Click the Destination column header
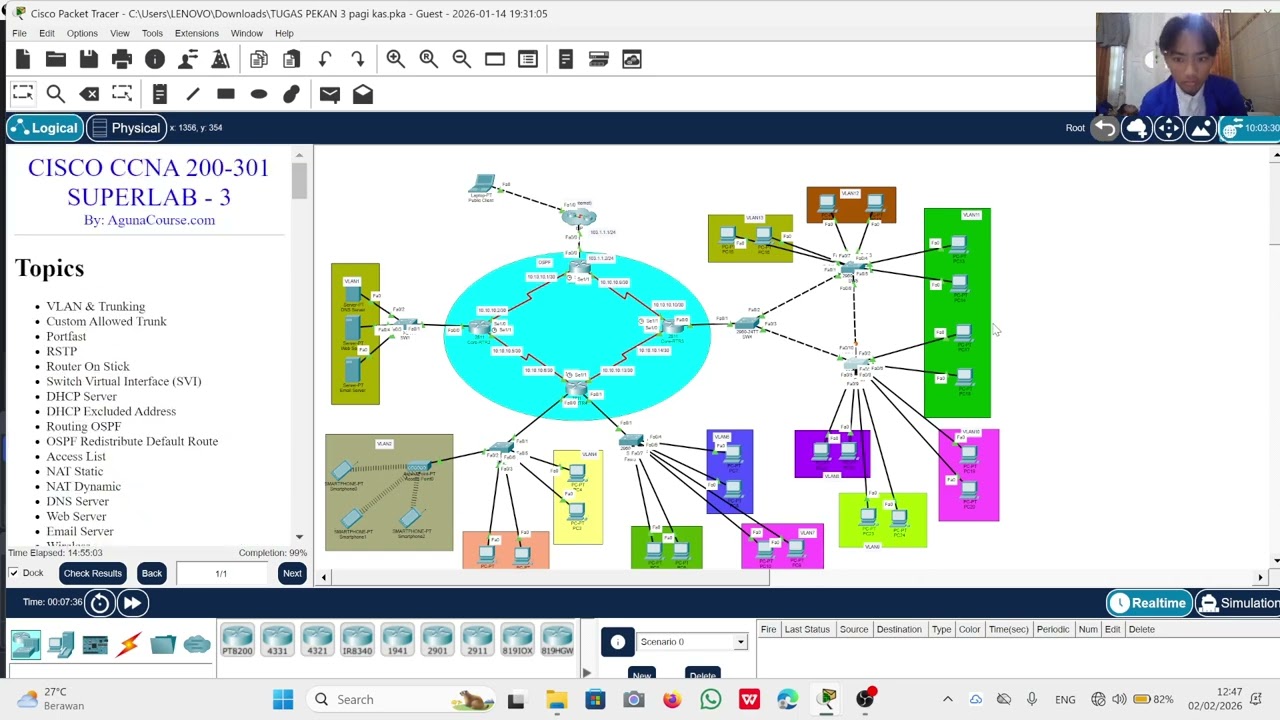The image size is (1280, 720). (899, 629)
